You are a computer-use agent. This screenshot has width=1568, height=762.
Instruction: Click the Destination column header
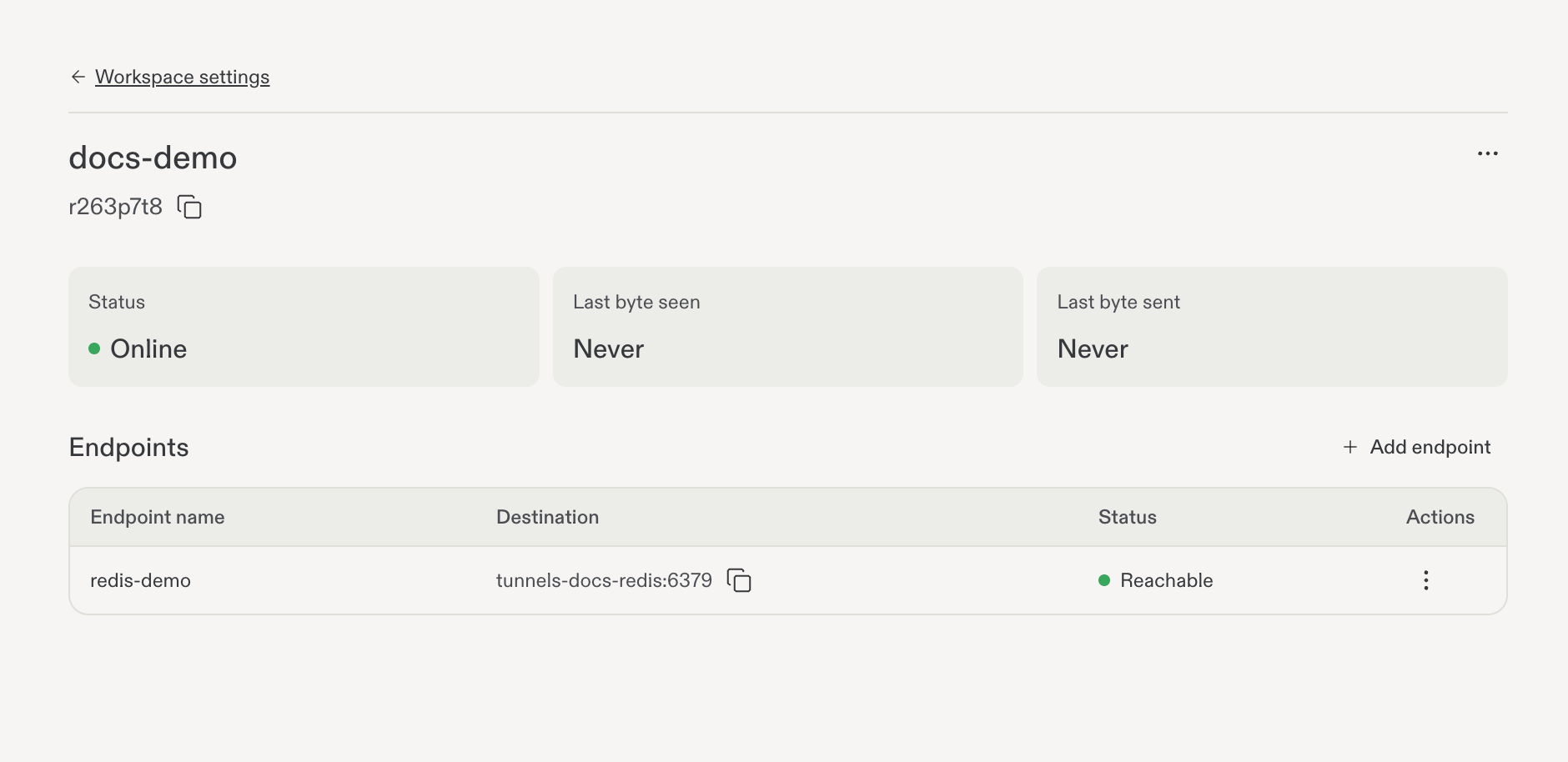coord(547,517)
